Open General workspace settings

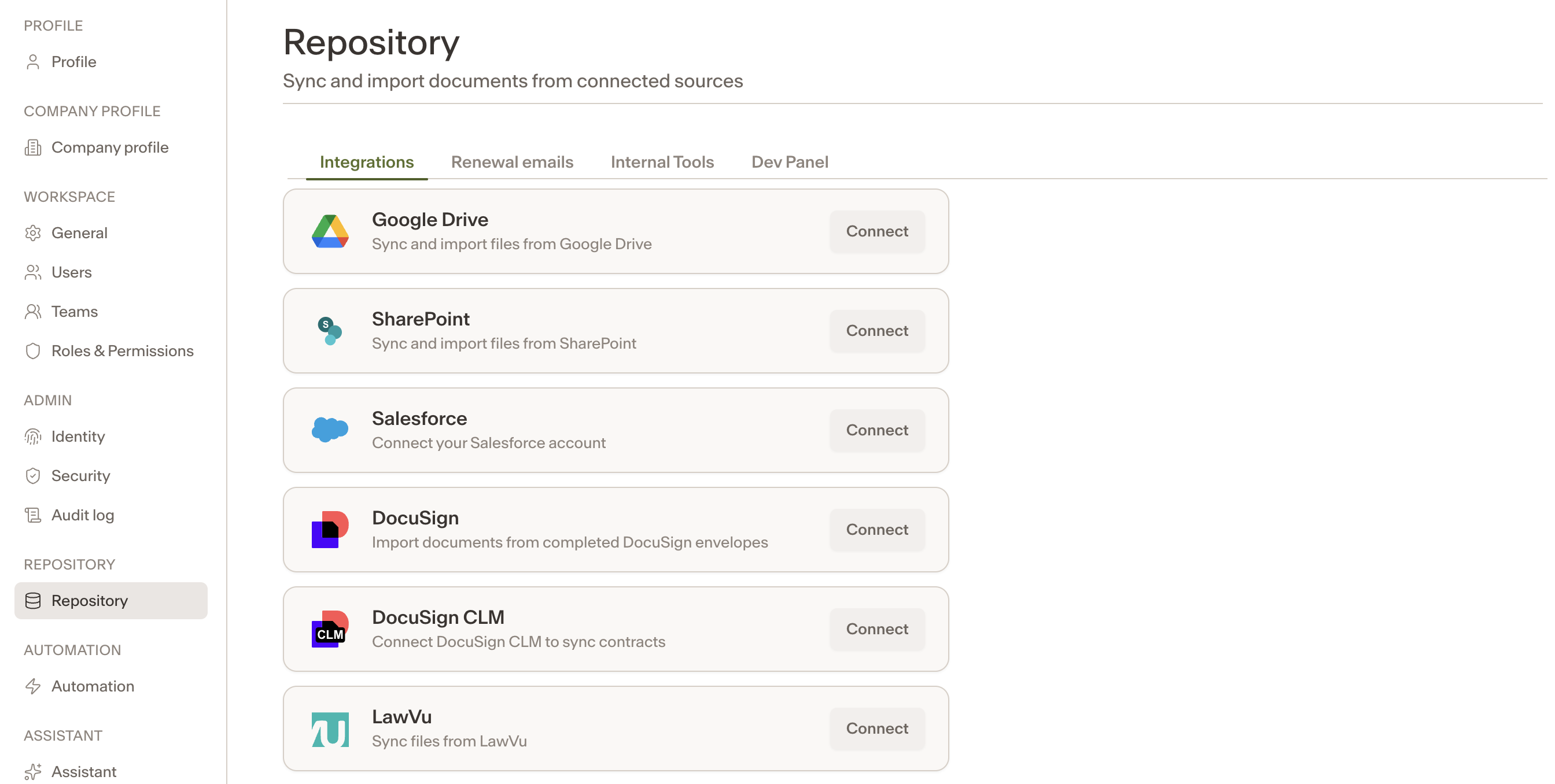[111, 234]
